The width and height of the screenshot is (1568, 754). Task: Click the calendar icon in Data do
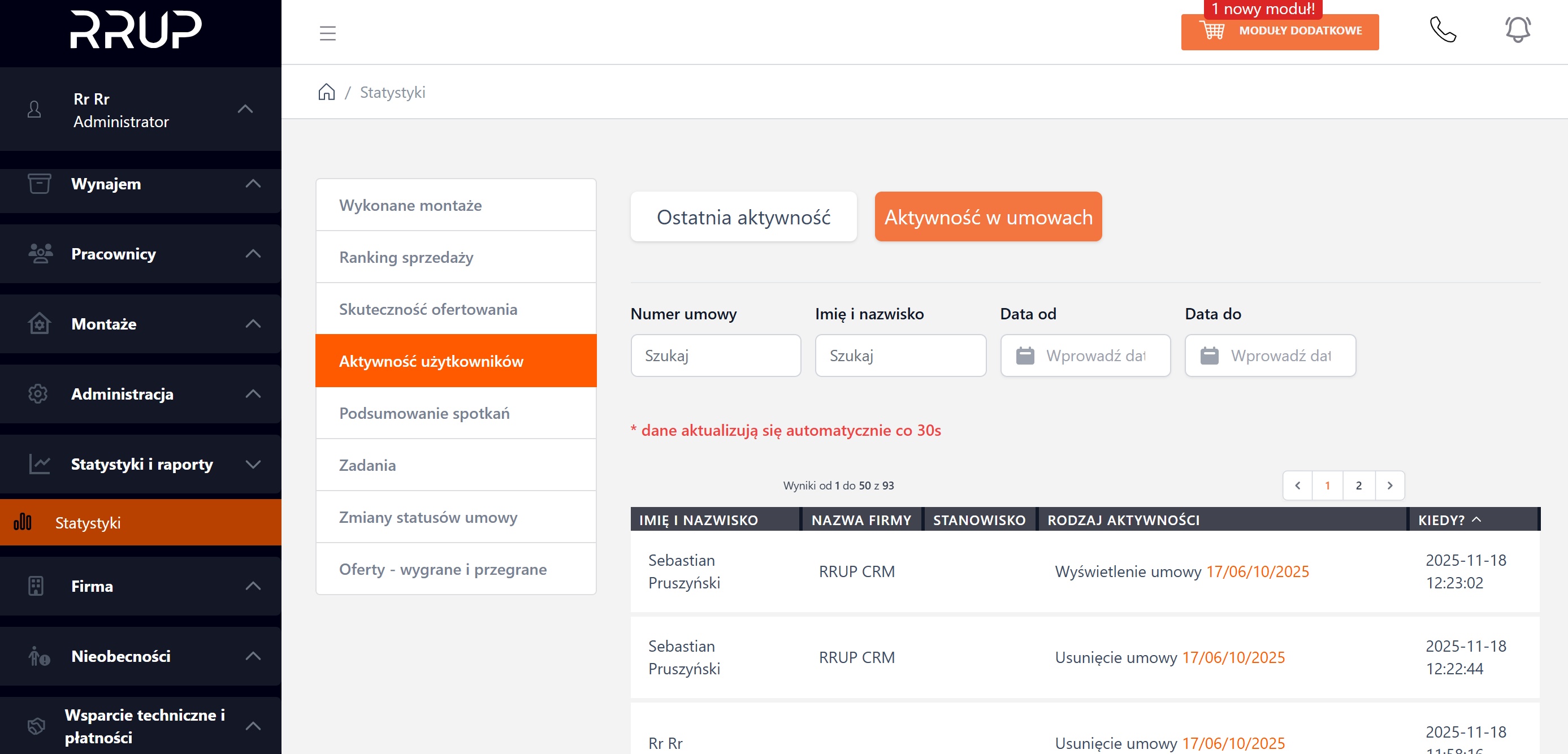pos(1209,356)
